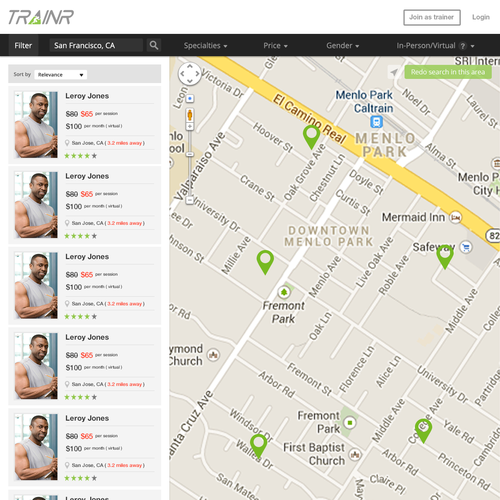
Task: Click the green pin on Oak Grove Ave
Action: point(311,136)
